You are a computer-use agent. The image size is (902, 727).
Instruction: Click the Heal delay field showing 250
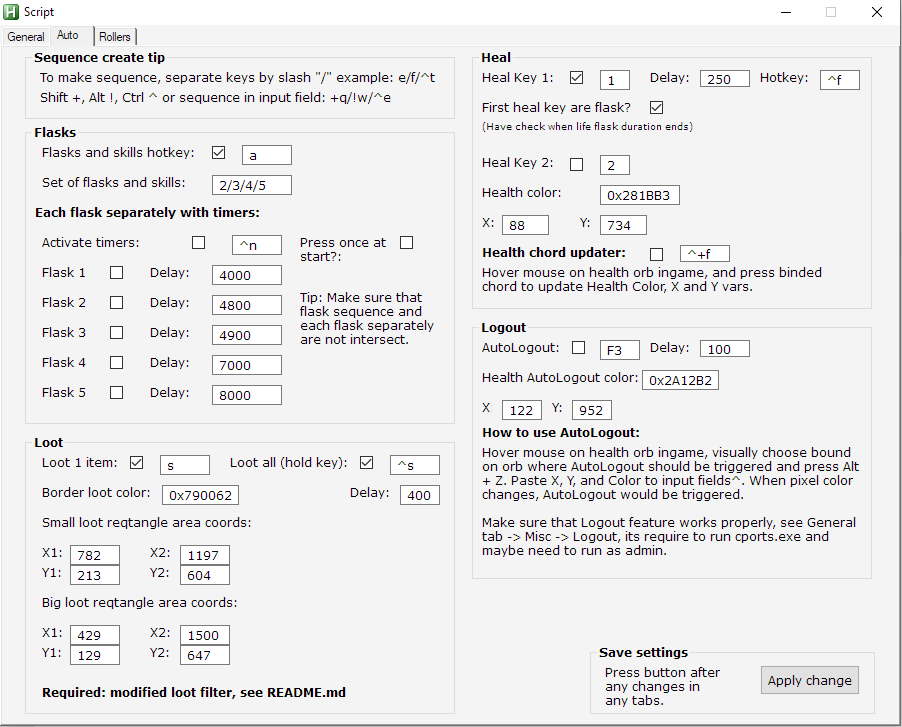click(725, 79)
